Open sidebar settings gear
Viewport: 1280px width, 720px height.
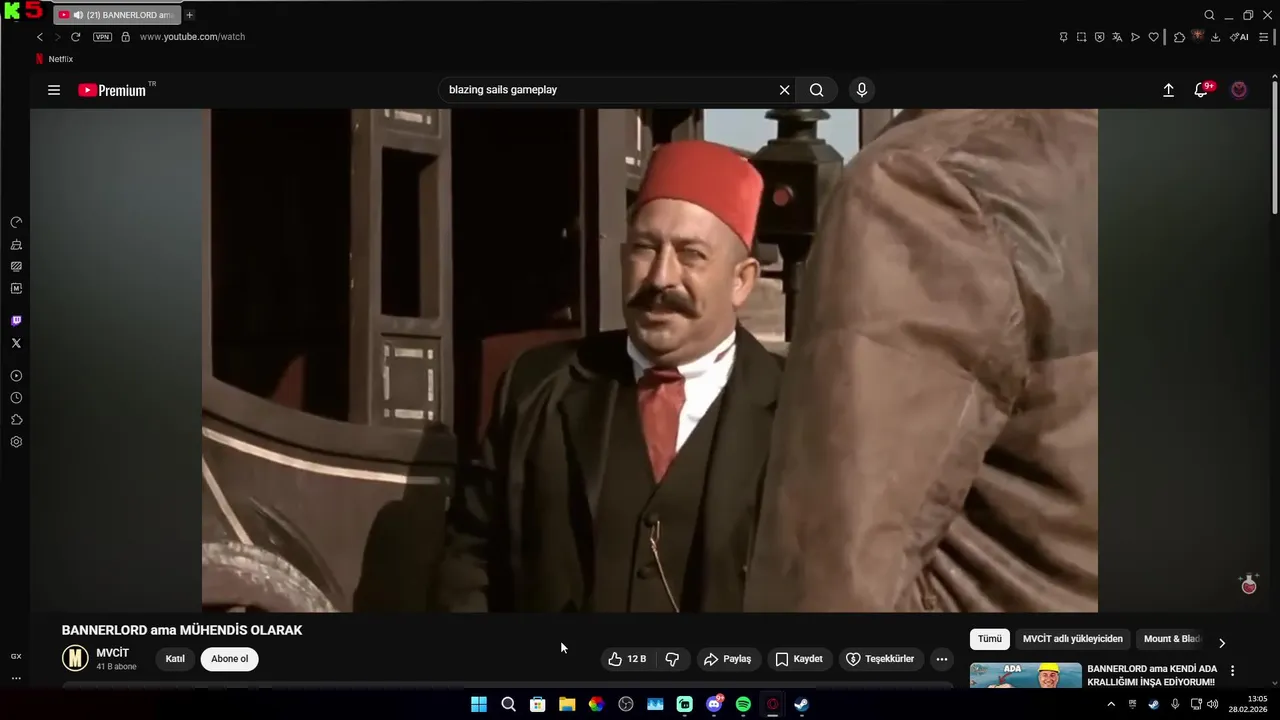16,442
